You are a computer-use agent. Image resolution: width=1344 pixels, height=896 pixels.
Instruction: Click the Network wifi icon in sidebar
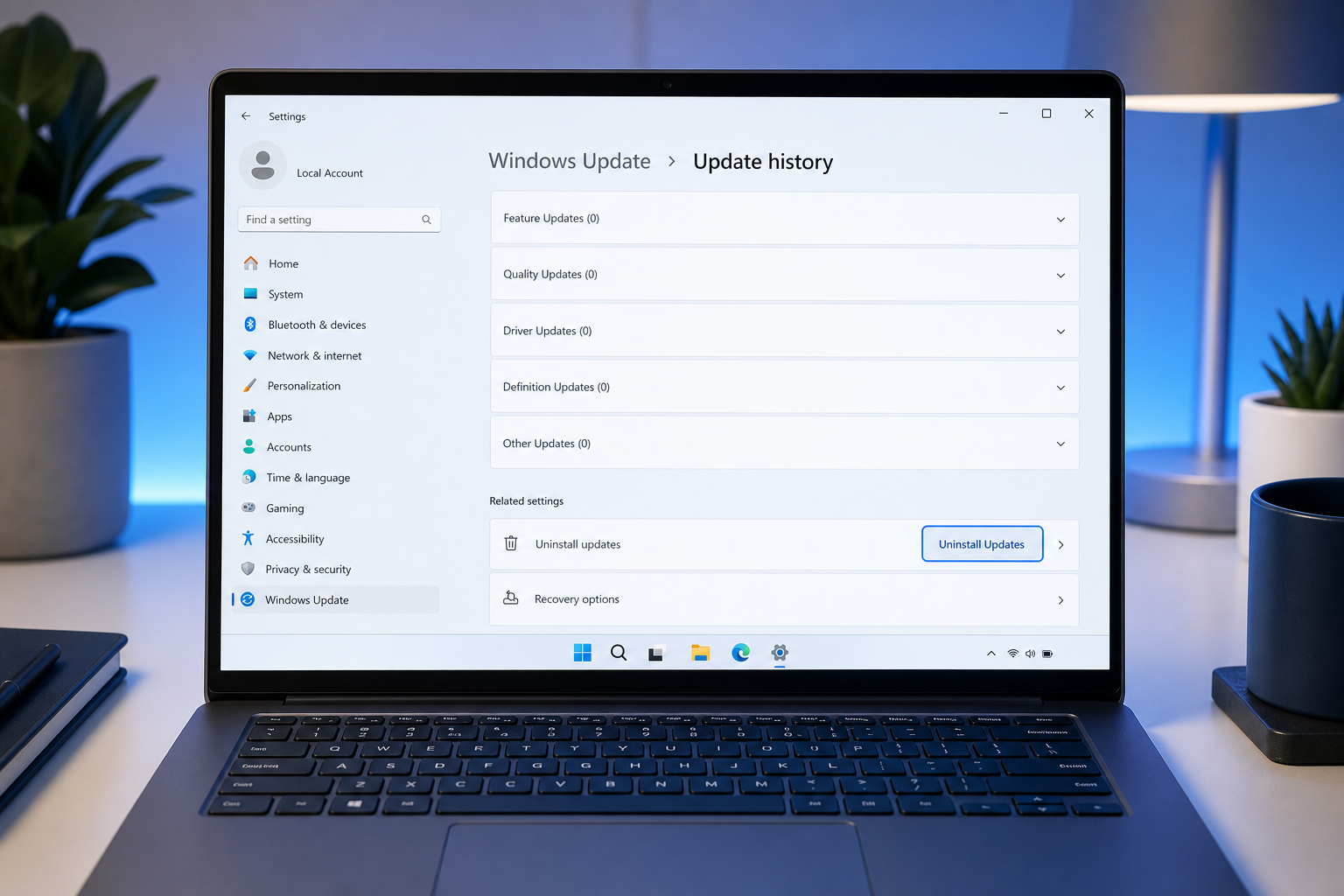249,355
